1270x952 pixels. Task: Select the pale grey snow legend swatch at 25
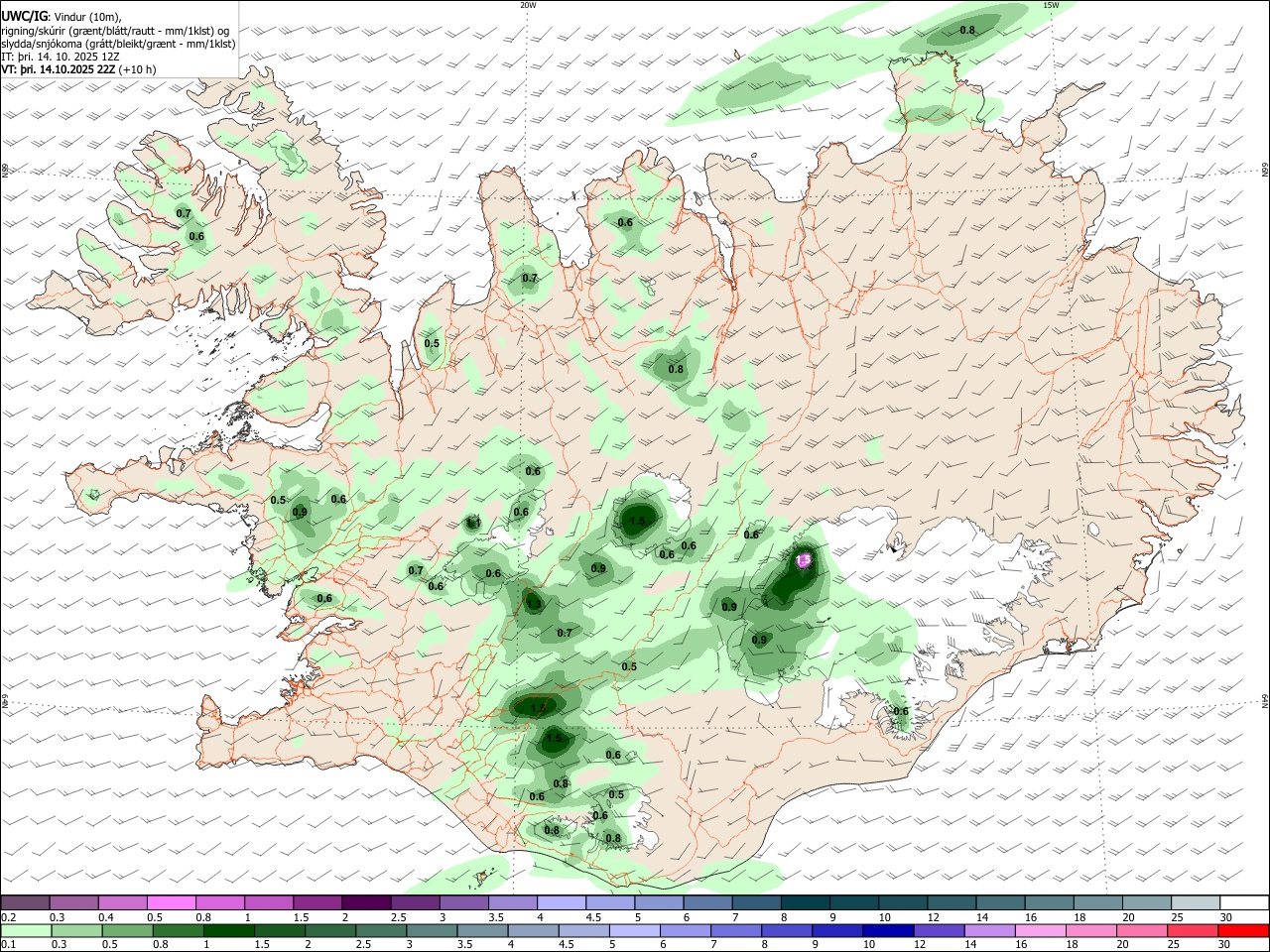coord(1196,902)
